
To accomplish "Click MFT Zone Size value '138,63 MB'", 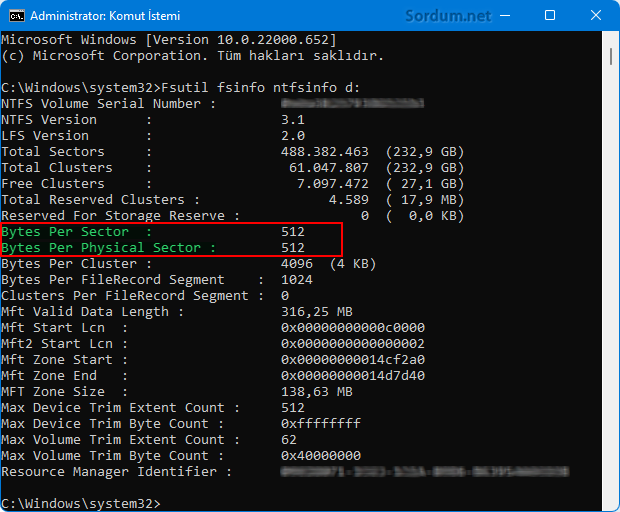I will pyautogui.click(x=317, y=392).
